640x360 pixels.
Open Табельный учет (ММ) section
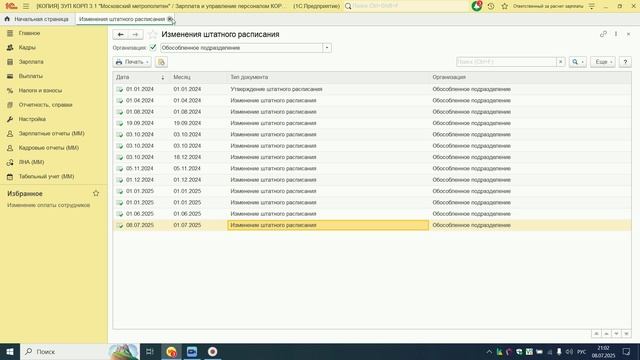tap(46, 176)
